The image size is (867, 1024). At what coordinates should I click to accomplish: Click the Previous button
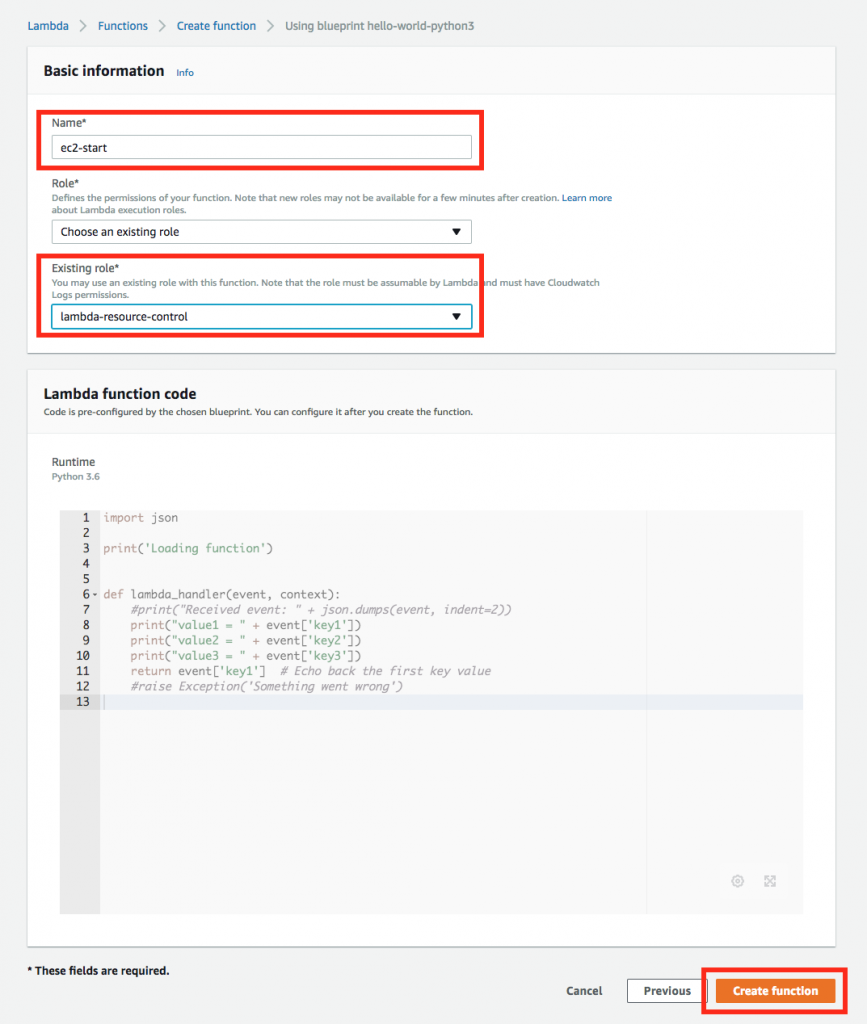tap(665, 990)
